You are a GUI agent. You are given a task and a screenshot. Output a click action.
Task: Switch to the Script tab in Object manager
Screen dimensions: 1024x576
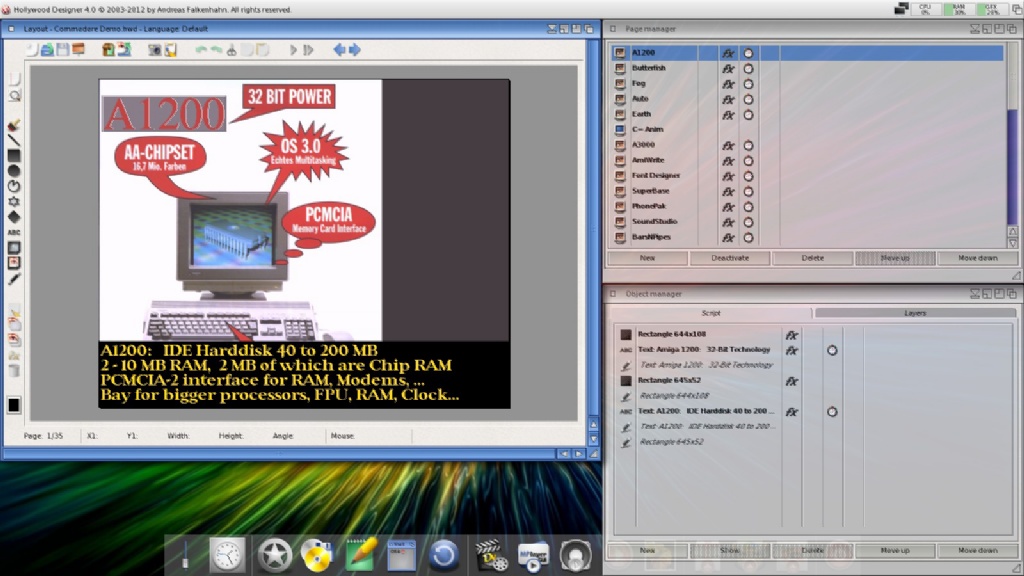pyautogui.click(x=711, y=313)
